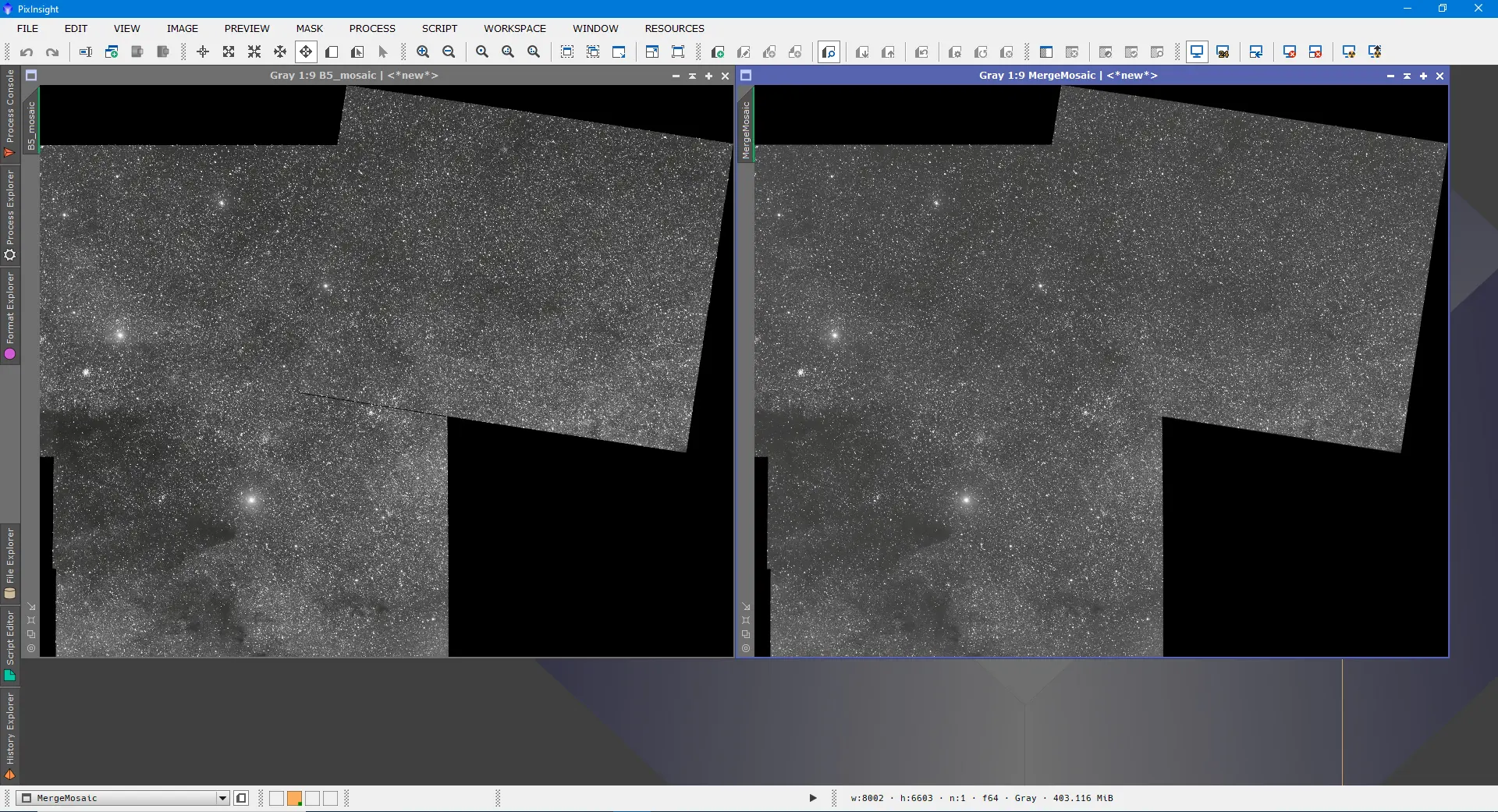
Task: Click the last magnifier icon in zoom group
Action: (534, 52)
